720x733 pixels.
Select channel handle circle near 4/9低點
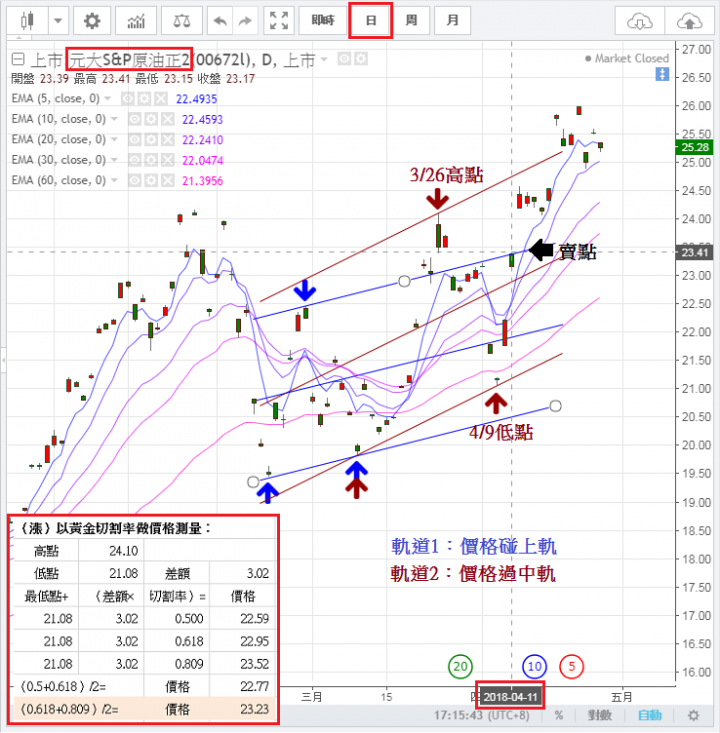click(x=555, y=406)
